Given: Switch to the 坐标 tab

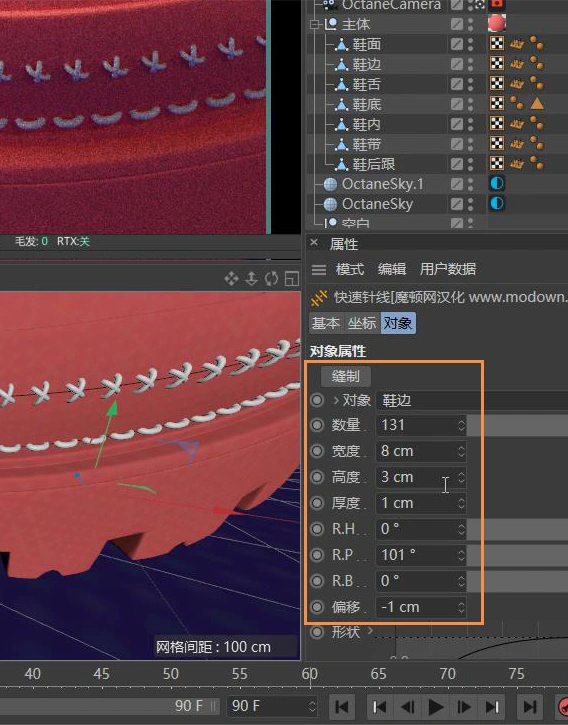Looking at the screenshot, I should click(x=362, y=323).
